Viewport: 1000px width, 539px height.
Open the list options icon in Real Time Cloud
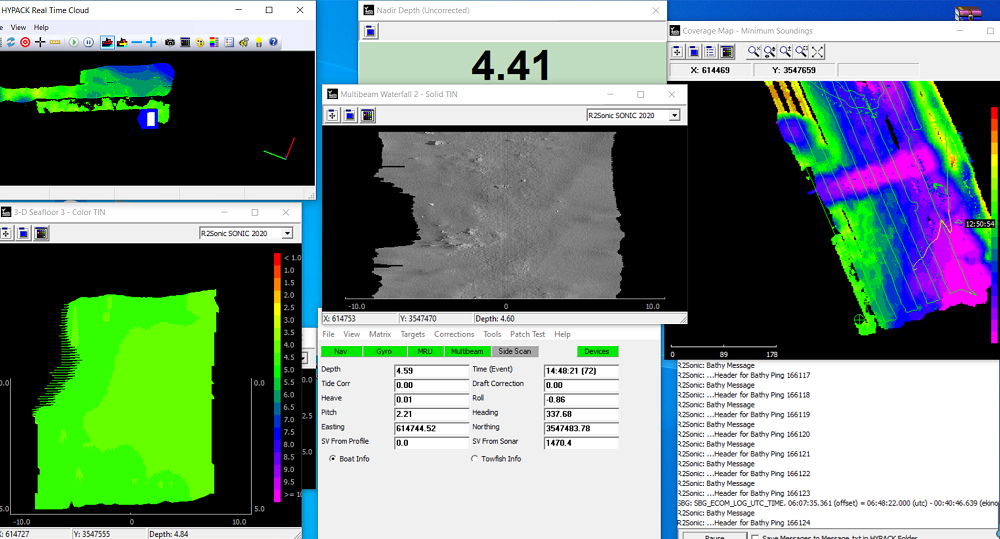pos(229,42)
